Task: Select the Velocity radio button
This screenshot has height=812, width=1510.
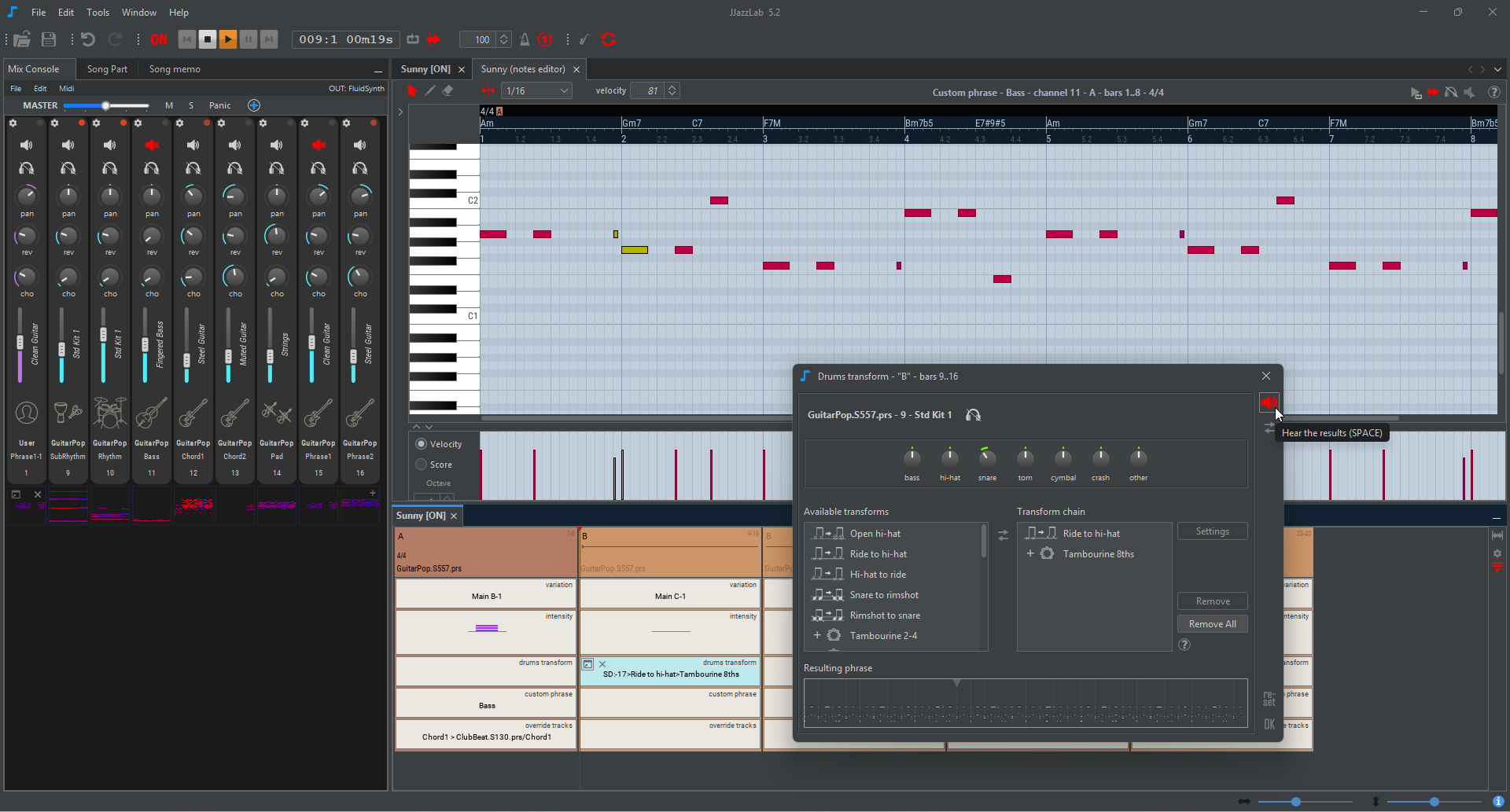Action: (x=422, y=444)
